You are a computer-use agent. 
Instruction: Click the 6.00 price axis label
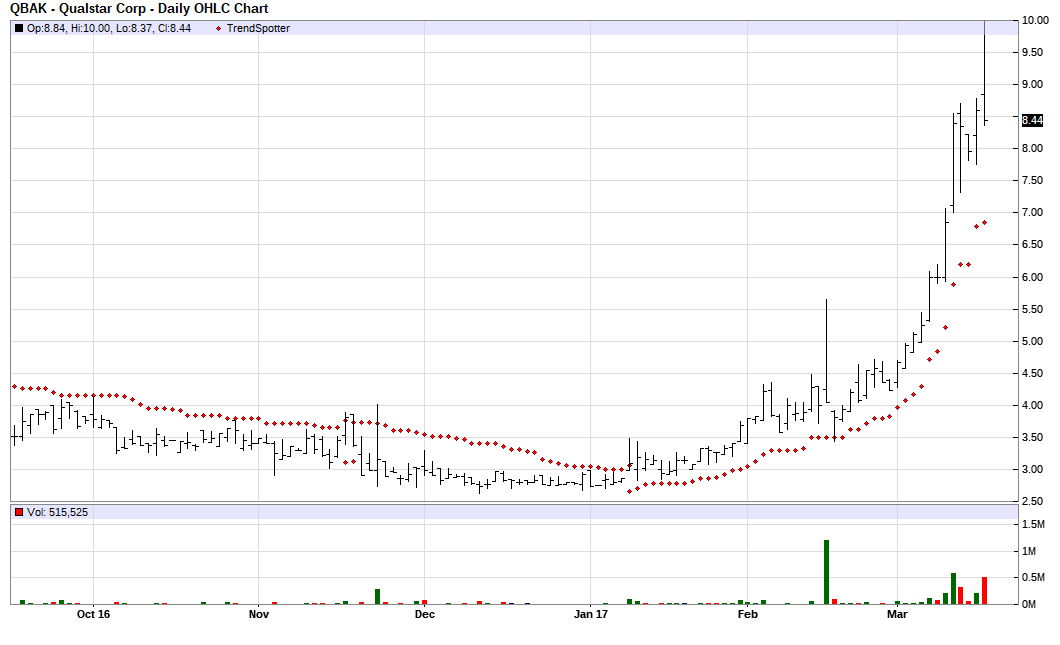point(1032,277)
